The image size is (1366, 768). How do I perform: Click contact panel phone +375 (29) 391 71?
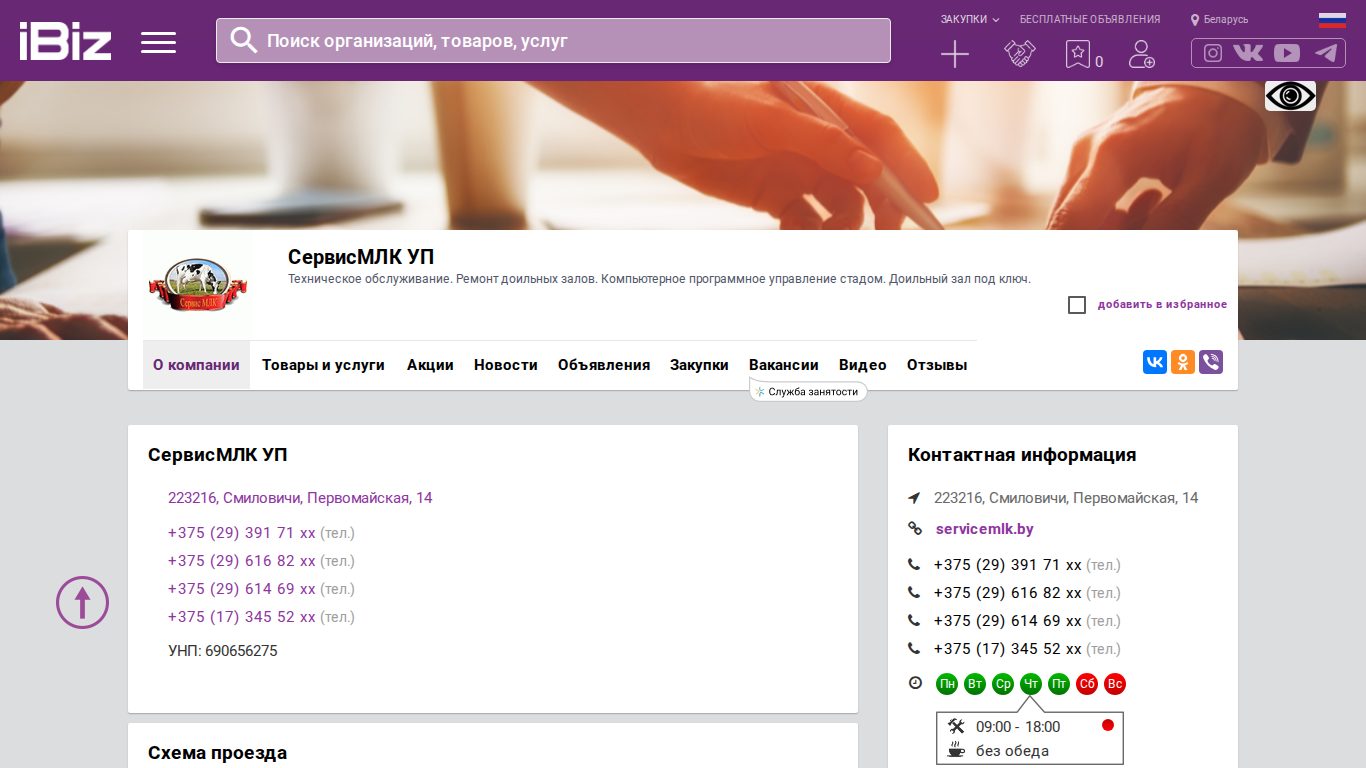pyautogui.click(x=1008, y=565)
